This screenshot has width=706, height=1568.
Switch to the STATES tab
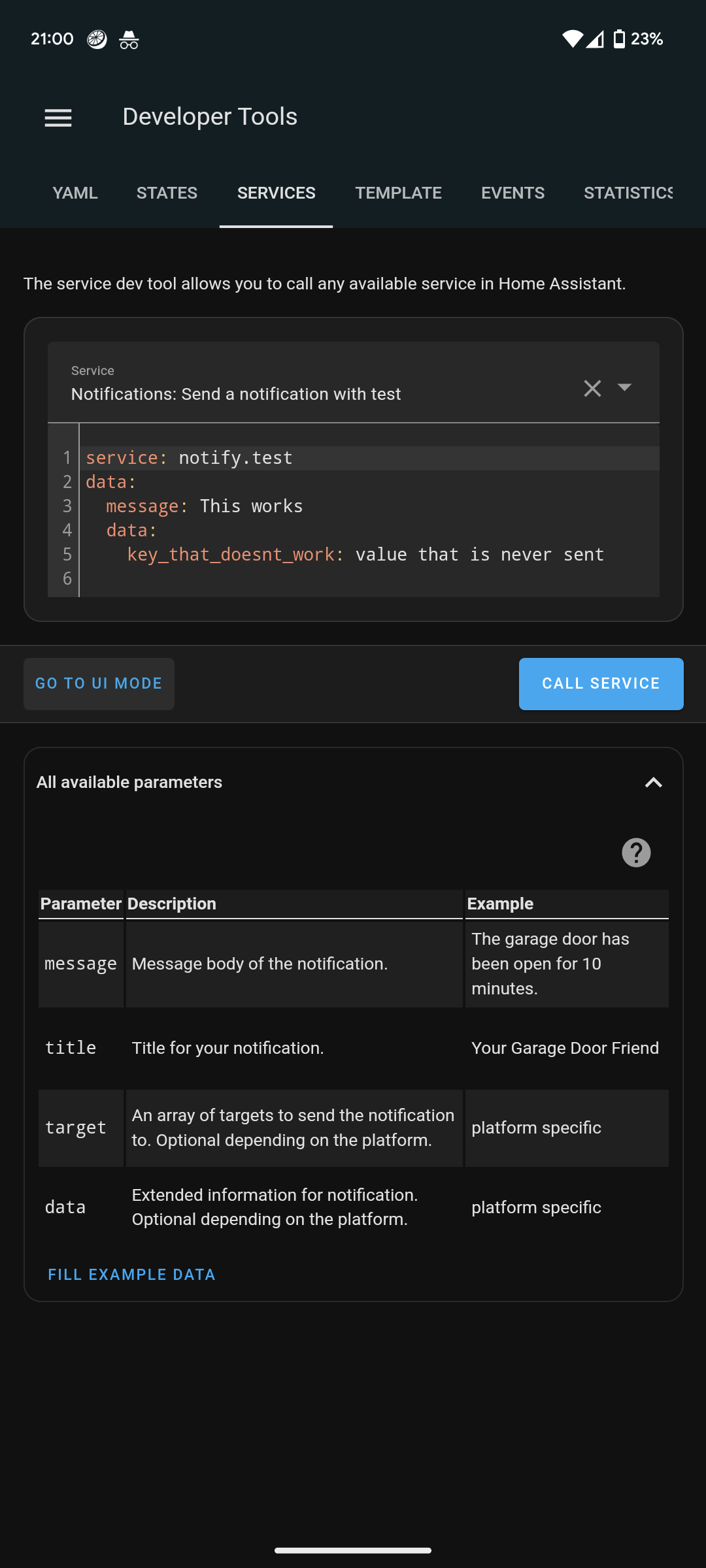(167, 193)
